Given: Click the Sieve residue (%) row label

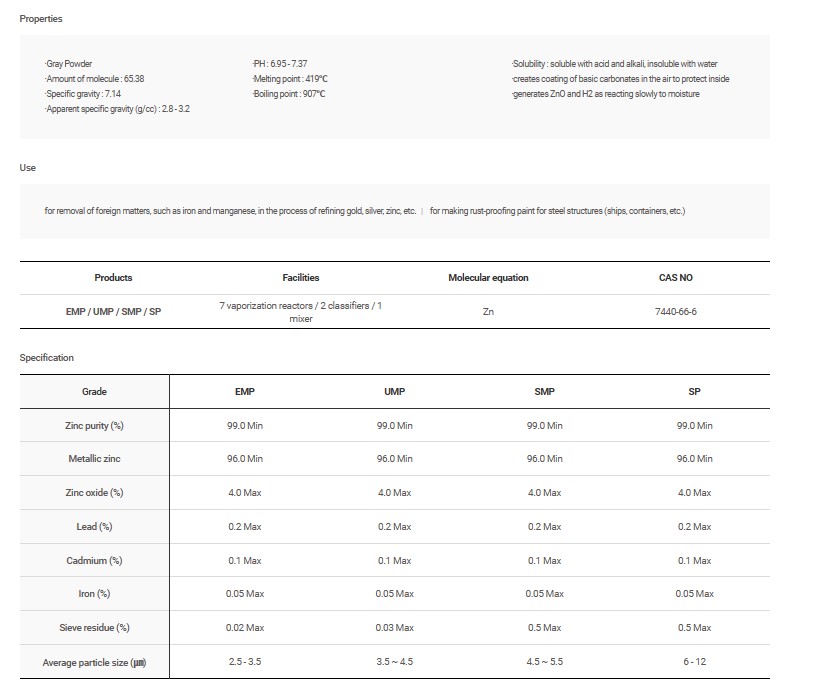Looking at the screenshot, I should 94,628.
